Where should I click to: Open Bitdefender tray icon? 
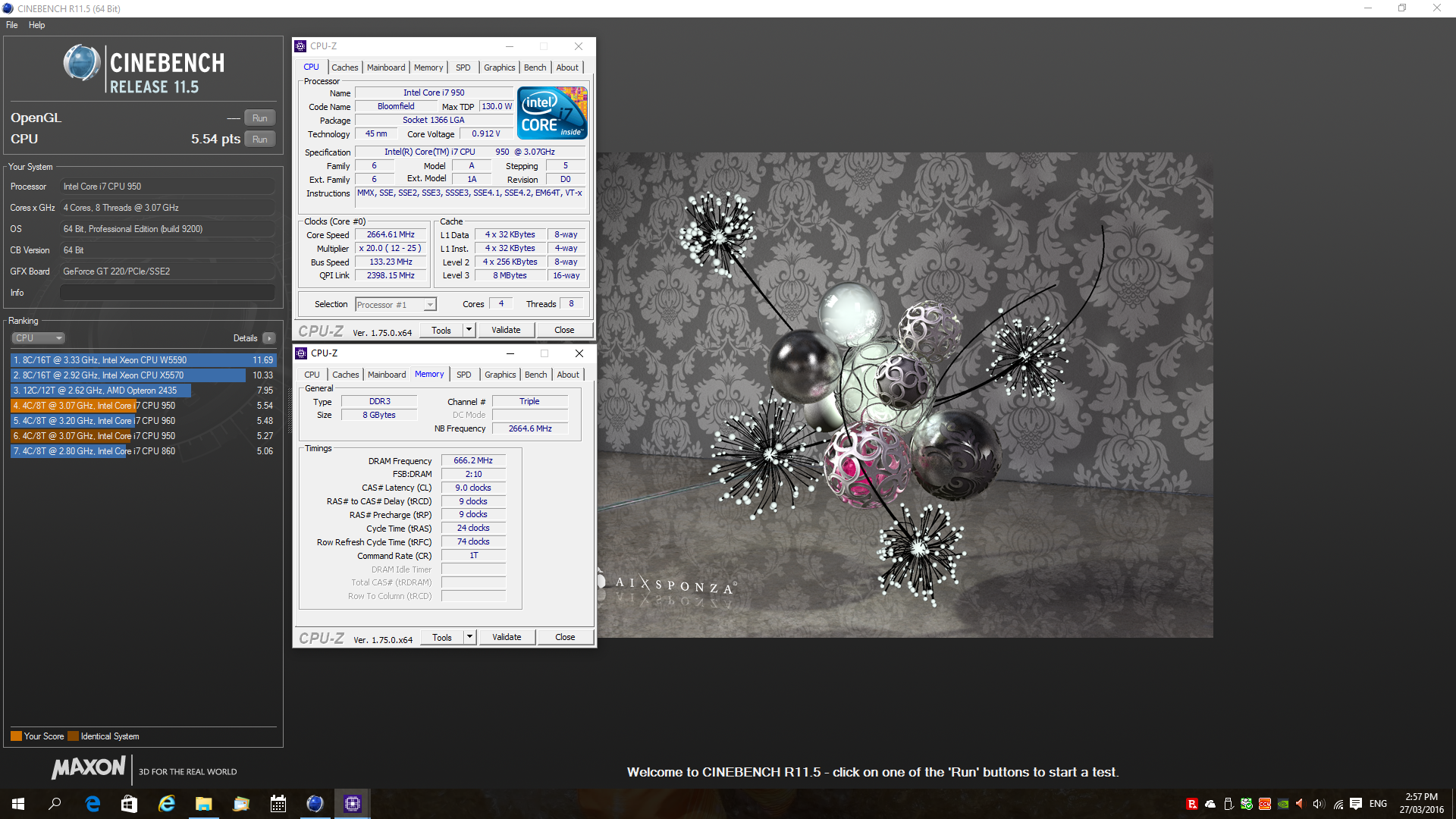tap(1192, 804)
